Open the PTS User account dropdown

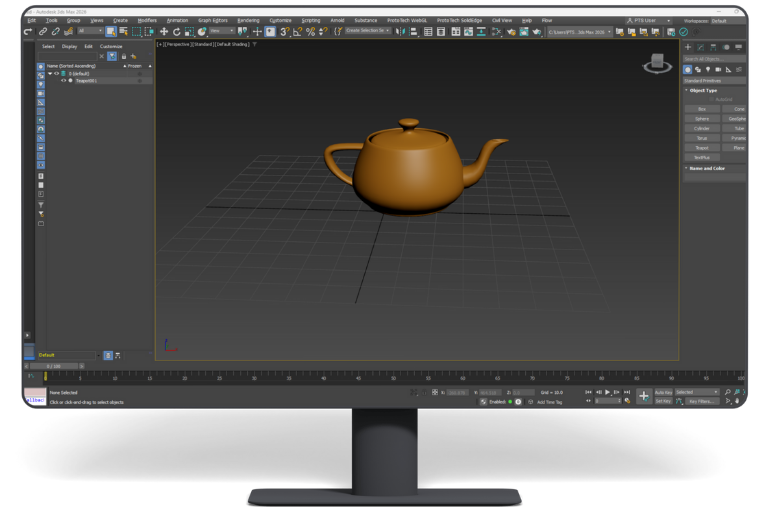[x=648, y=21]
